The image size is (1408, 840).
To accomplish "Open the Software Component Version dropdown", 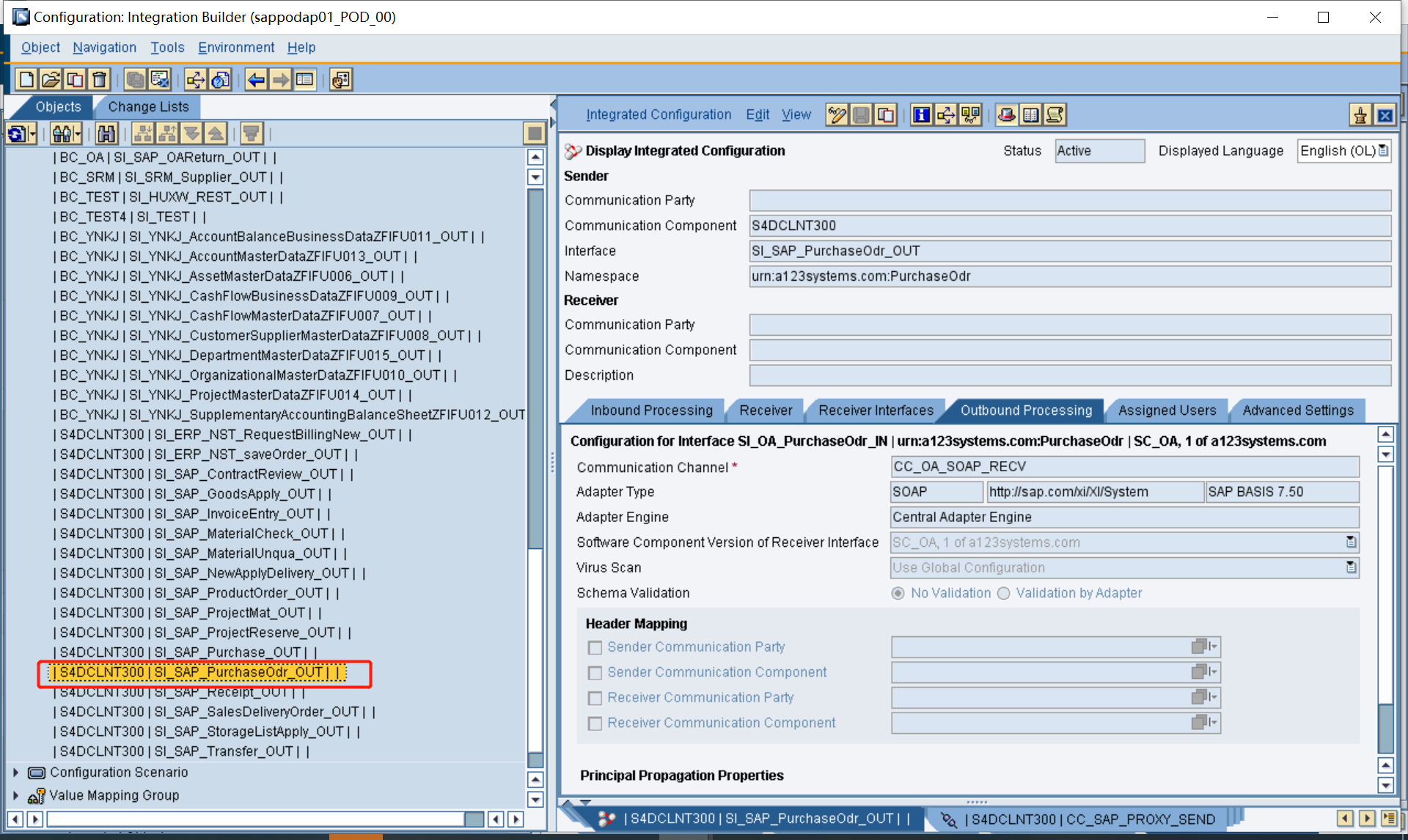I will click(1350, 543).
